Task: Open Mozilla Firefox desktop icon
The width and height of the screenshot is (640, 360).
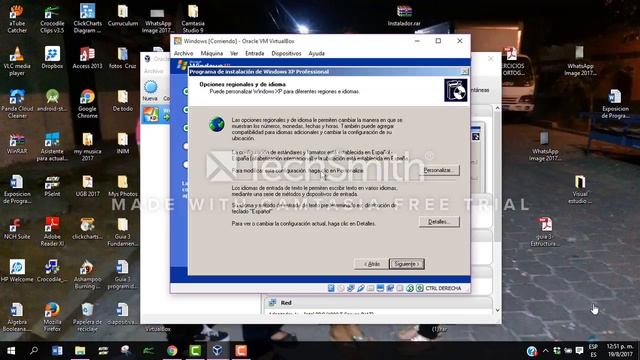Action: coord(52,317)
